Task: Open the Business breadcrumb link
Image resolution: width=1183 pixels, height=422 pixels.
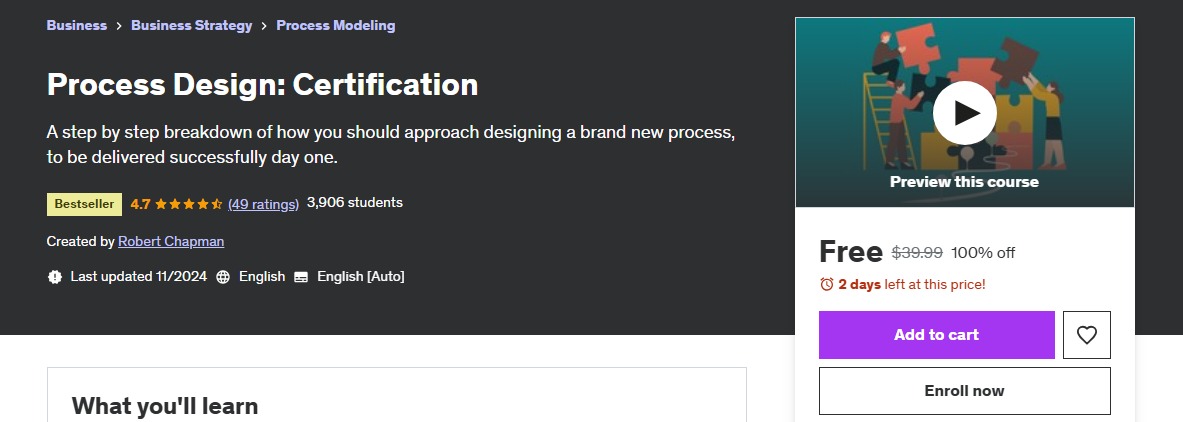Action: pos(76,25)
